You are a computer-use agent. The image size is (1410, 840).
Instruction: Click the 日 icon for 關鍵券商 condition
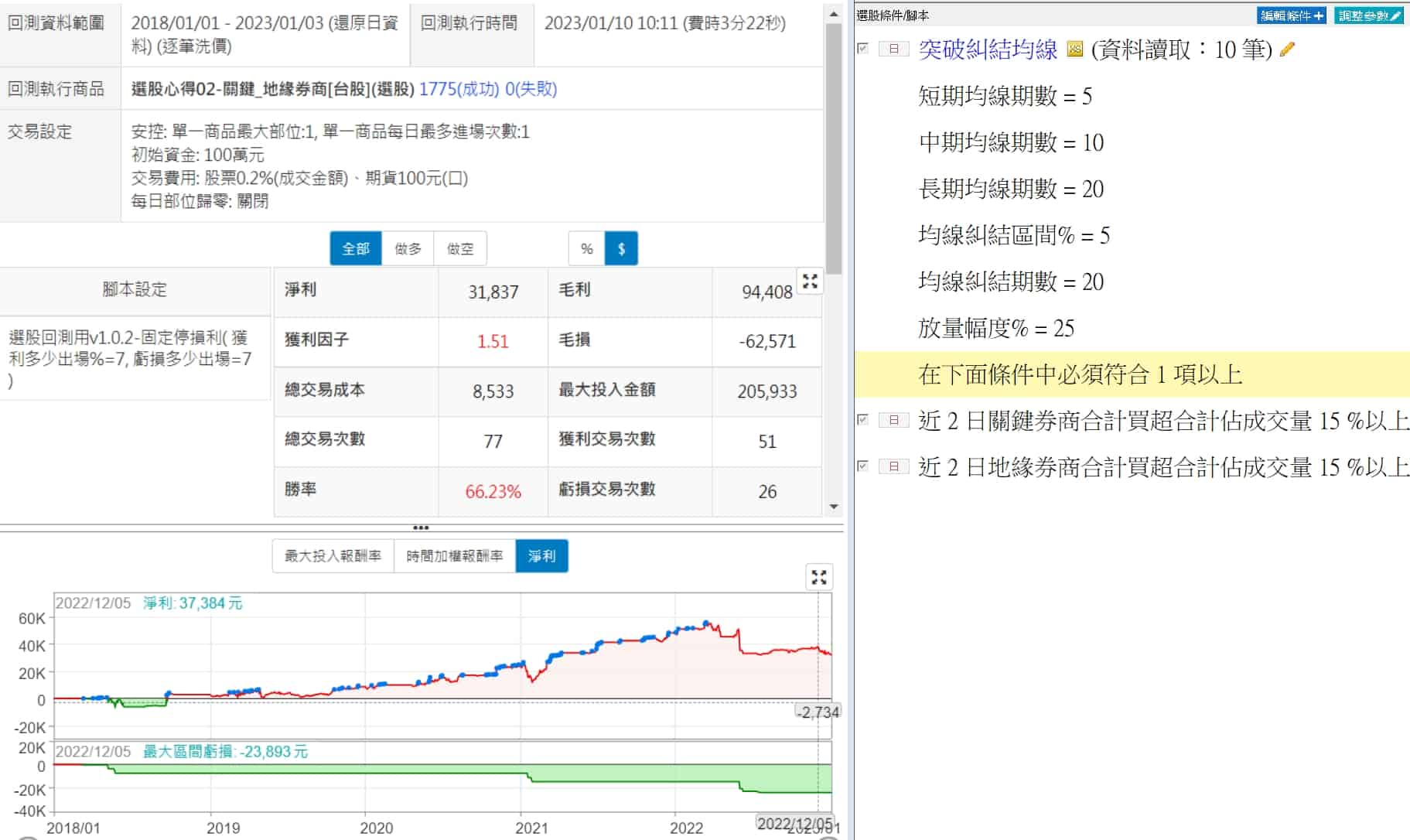893,420
